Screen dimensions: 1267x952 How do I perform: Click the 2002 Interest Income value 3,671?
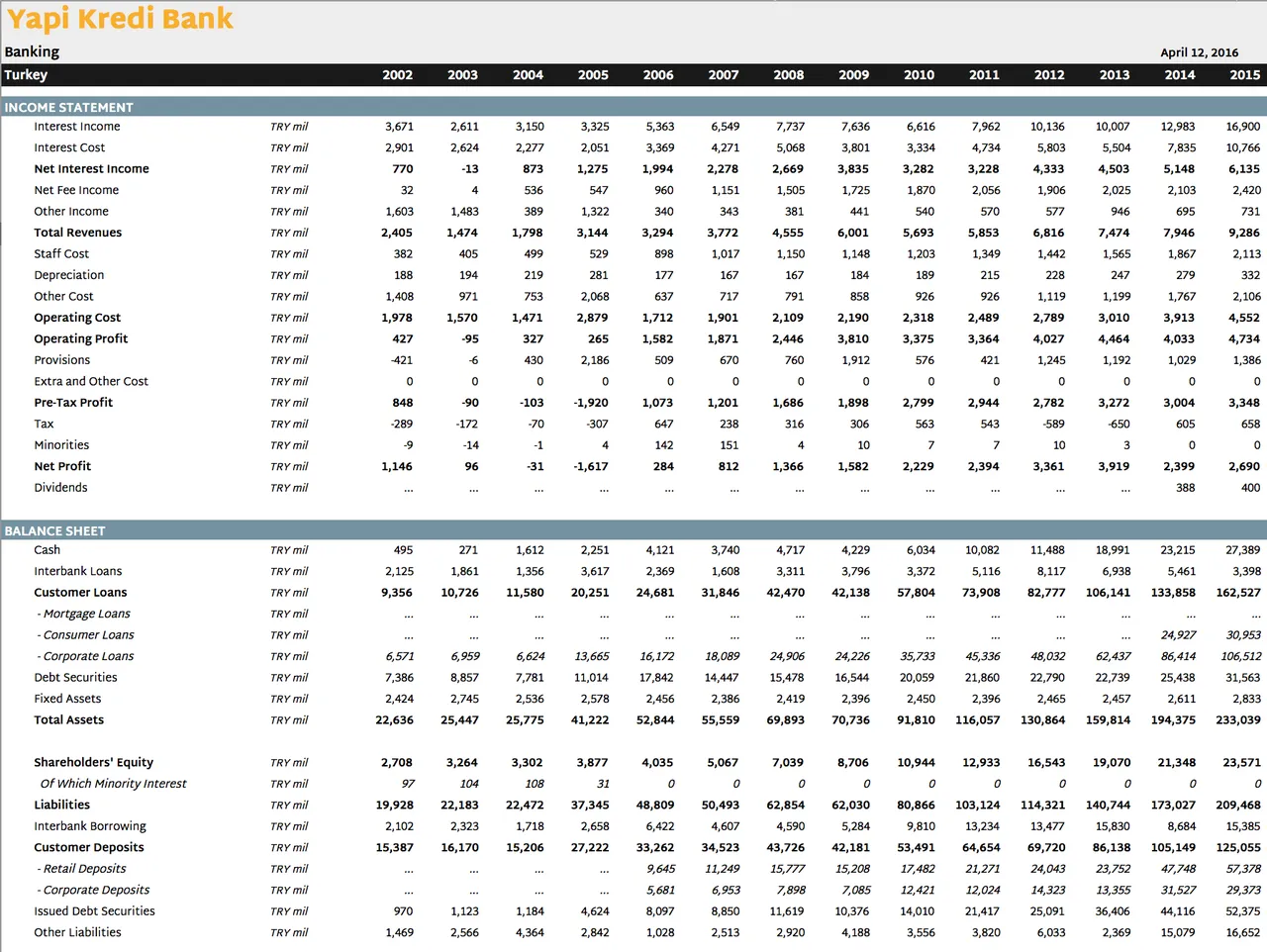(399, 127)
